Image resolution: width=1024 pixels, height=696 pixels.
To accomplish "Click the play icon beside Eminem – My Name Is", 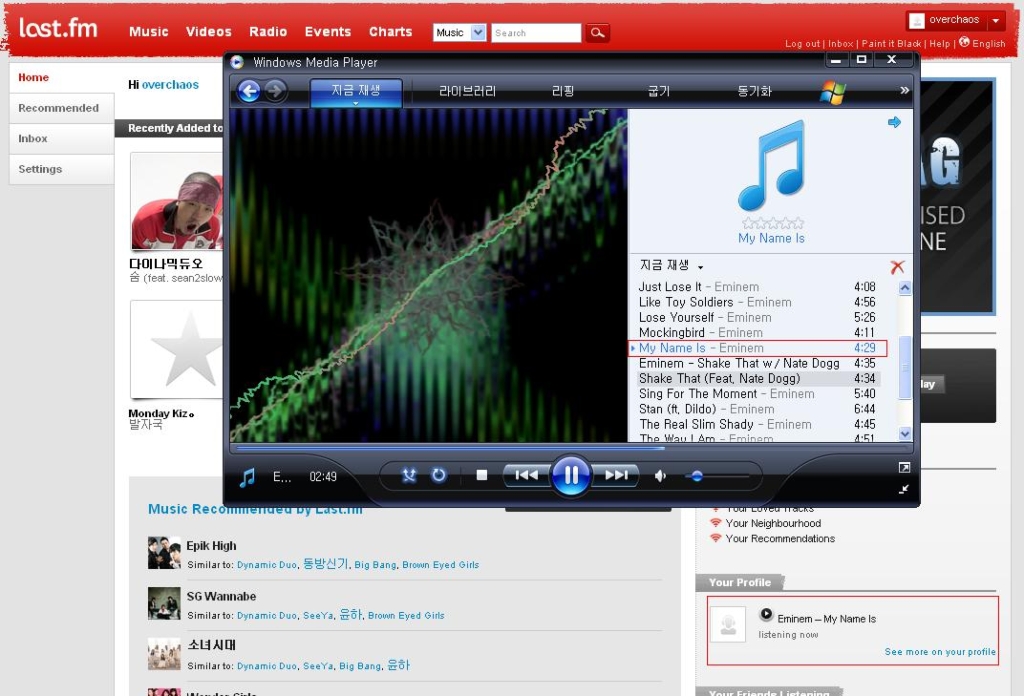I will (767, 614).
